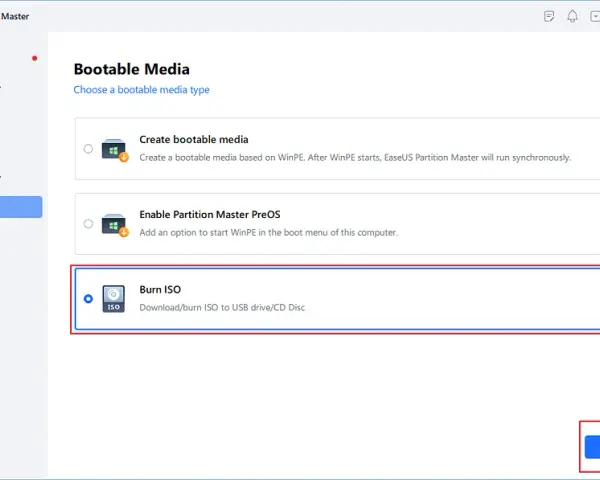The height and width of the screenshot is (480, 600).
Task: Click the Burn ISO disc icon
Action: (x=114, y=299)
